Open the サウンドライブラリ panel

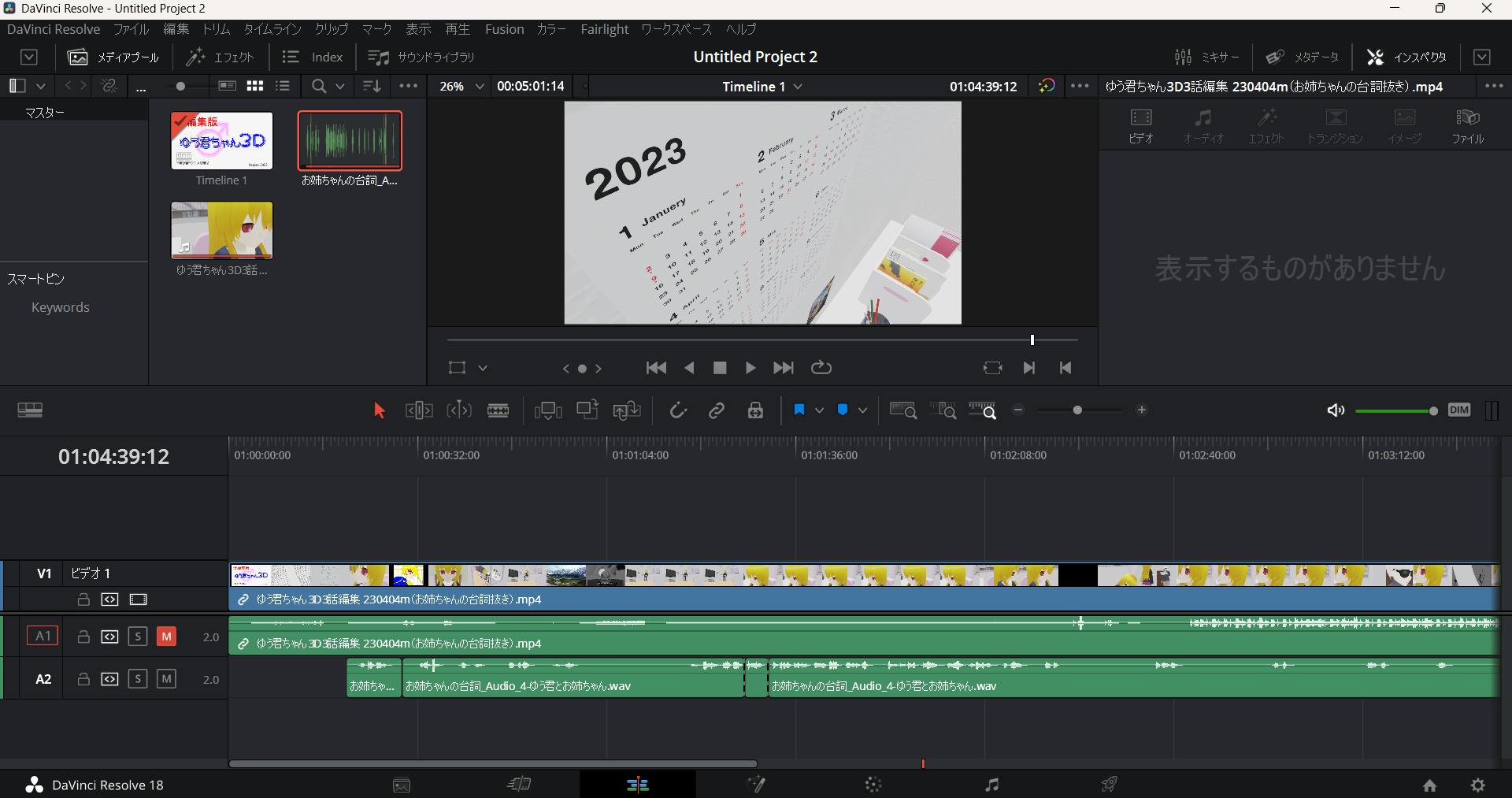(x=421, y=58)
